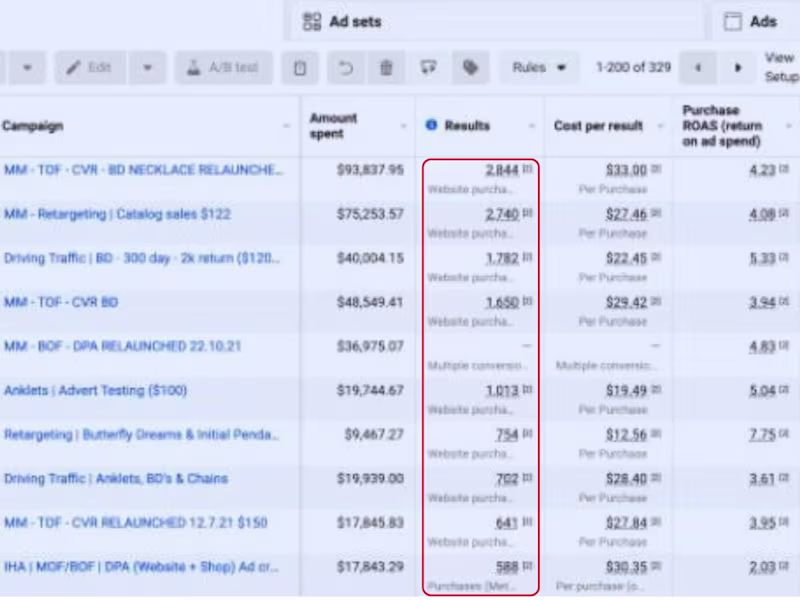Click the 1,013 results value
800x600 pixels.
[x=502, y=391]
